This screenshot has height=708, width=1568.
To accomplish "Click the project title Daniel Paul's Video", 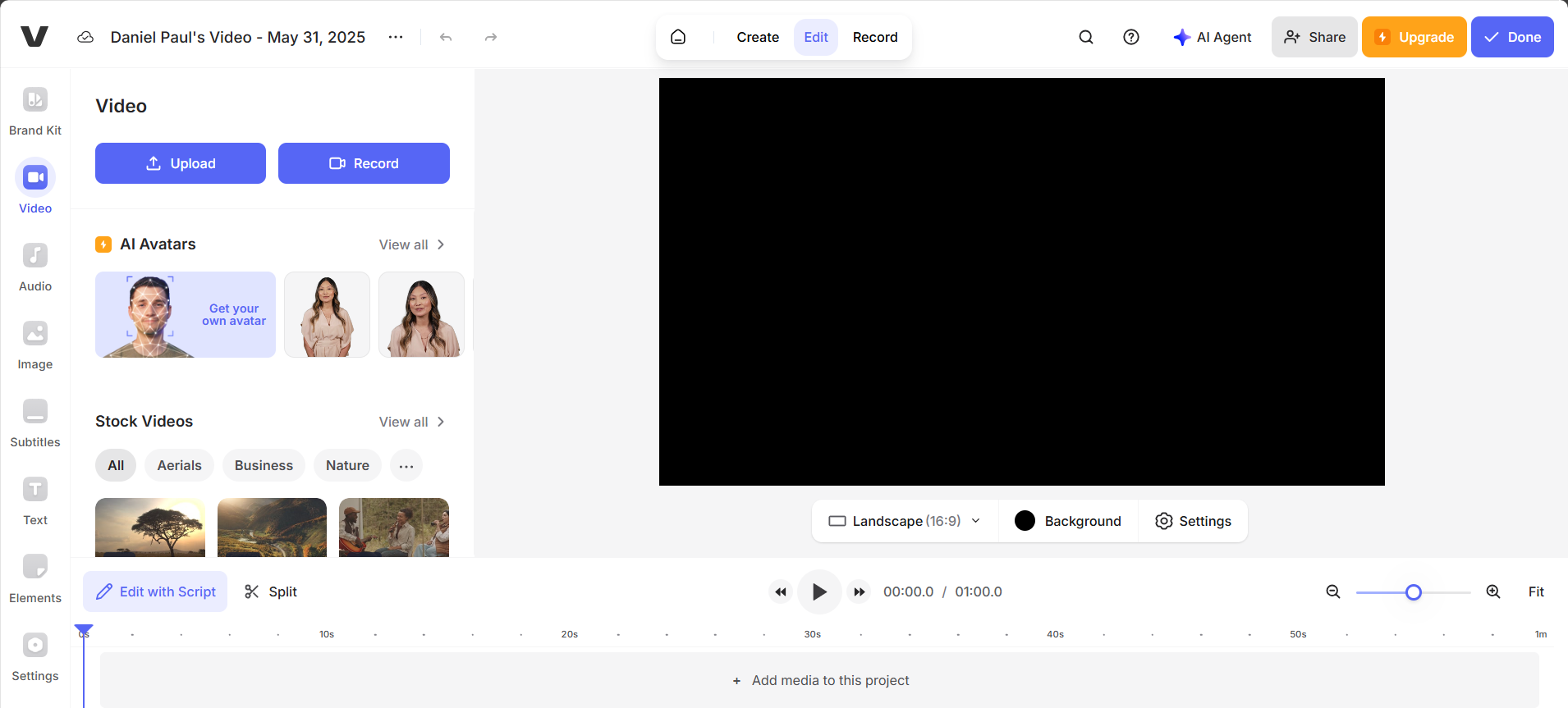I will pyautogui.click(x=238, y=37).
